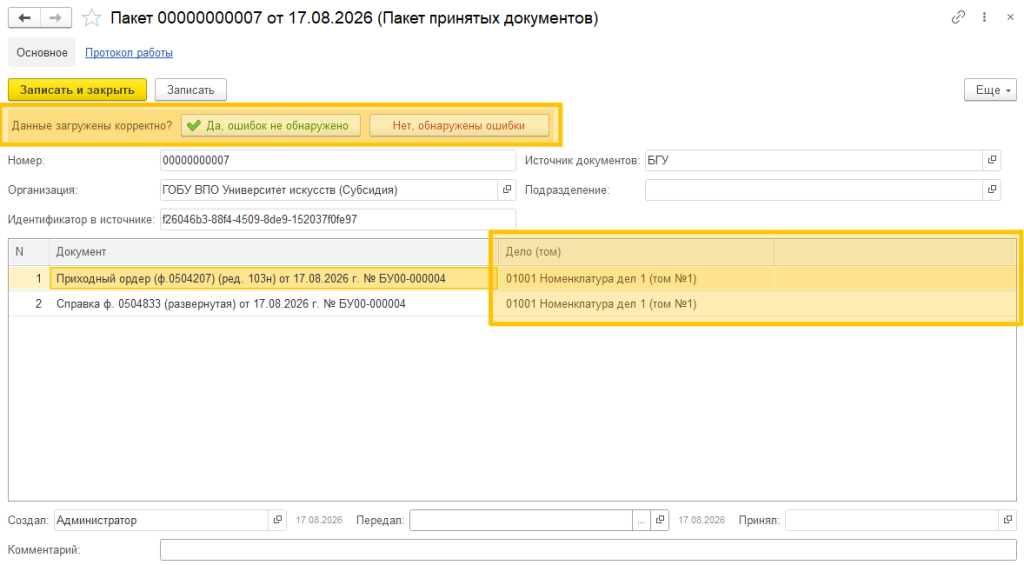Click the Источник документов field
Screen dimensions: 1024x565
click(814, 160)
